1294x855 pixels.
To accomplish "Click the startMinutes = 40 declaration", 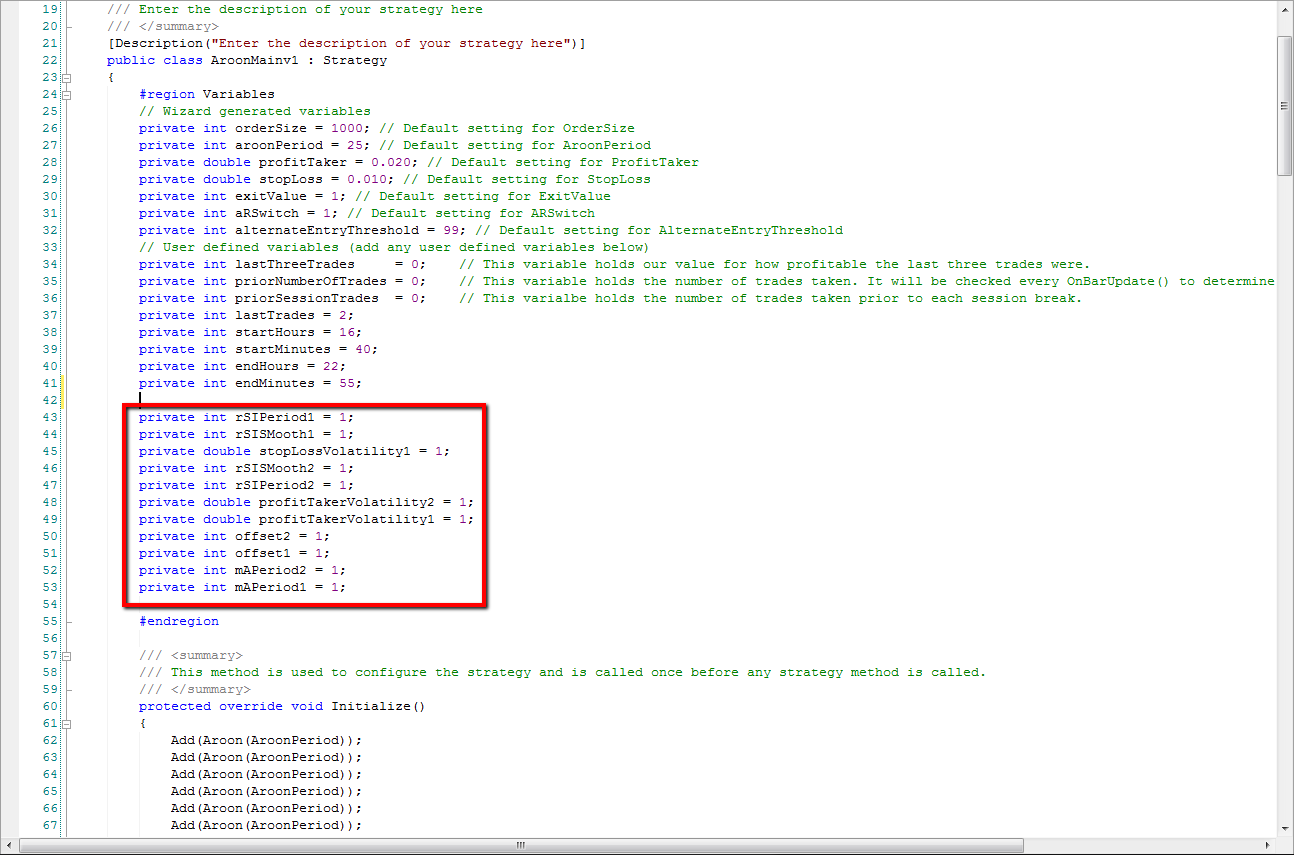I will point(258,349).
